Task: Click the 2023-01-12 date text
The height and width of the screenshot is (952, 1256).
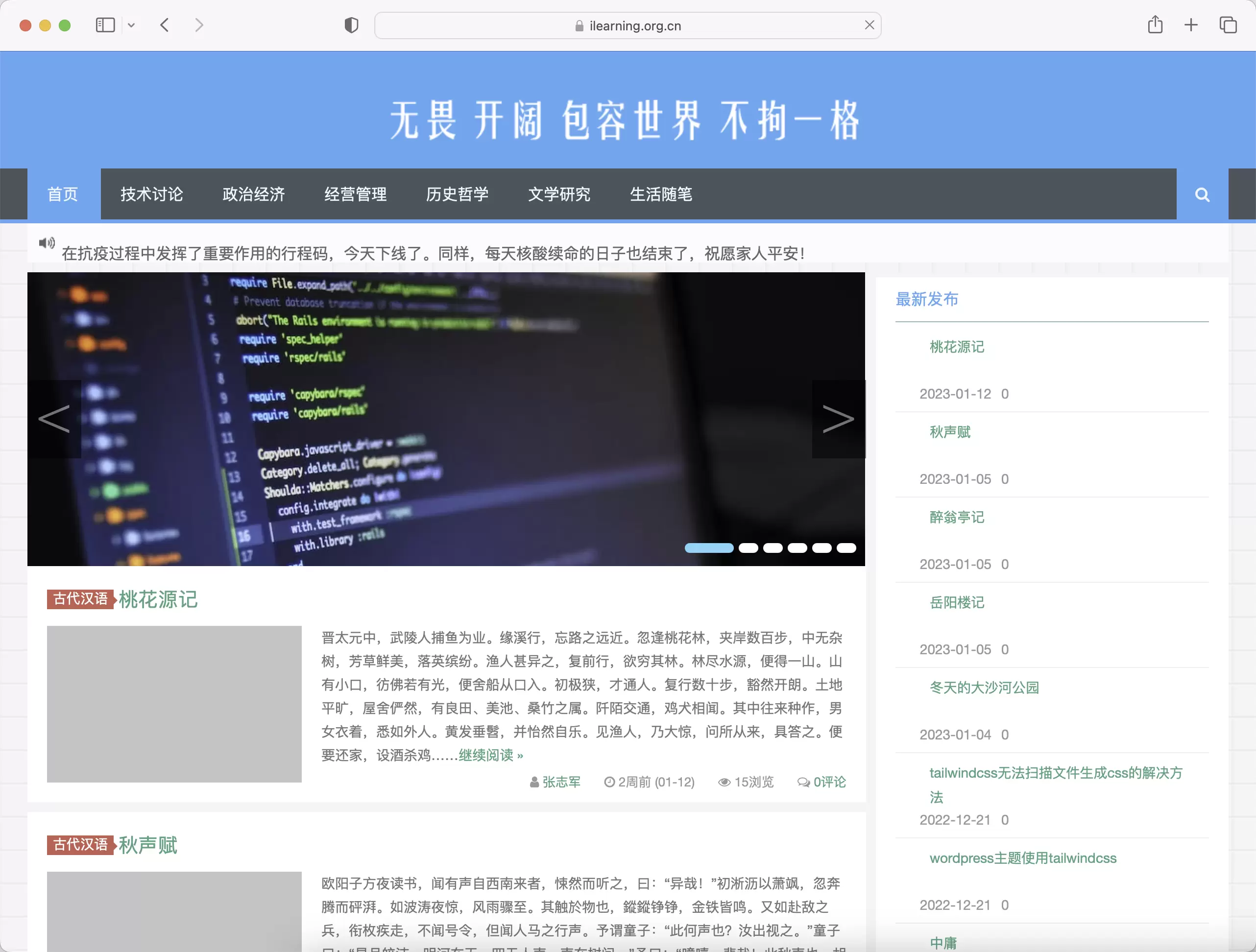Action: 955,394
